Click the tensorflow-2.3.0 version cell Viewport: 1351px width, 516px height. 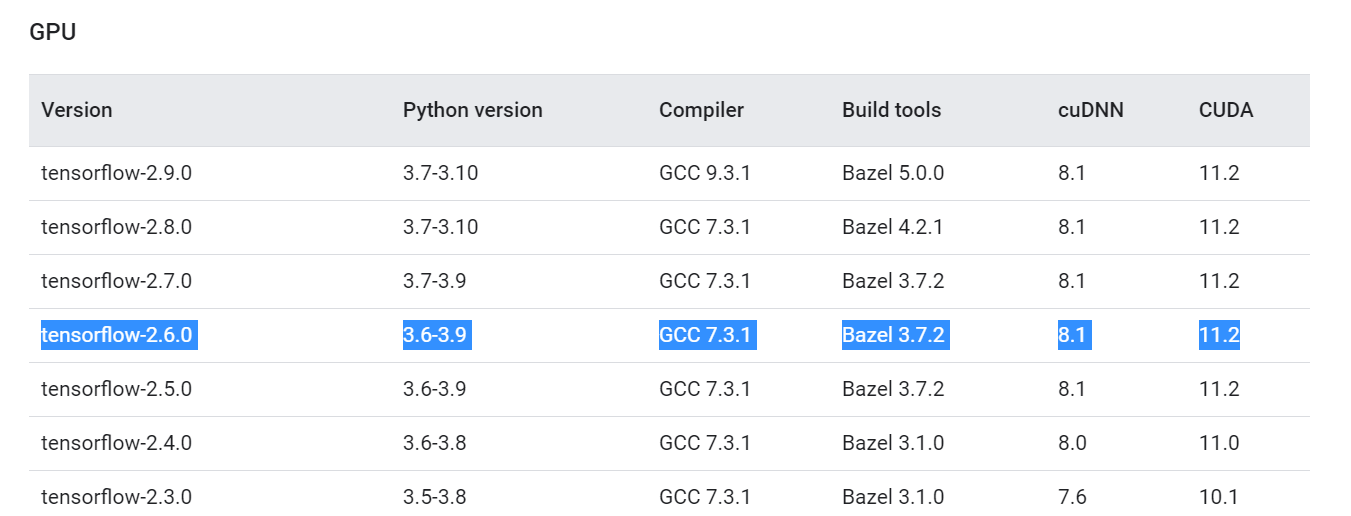116,497
